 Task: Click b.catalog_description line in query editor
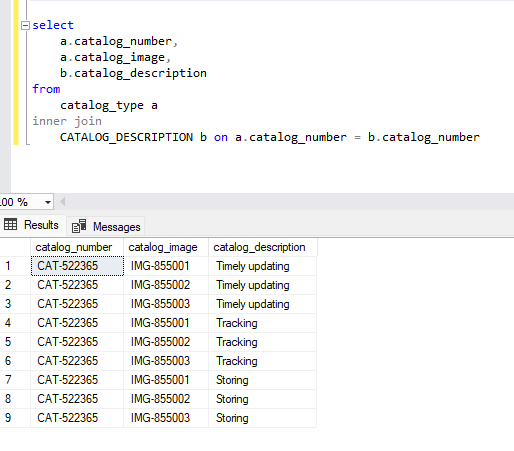click(x=133, y=73)
